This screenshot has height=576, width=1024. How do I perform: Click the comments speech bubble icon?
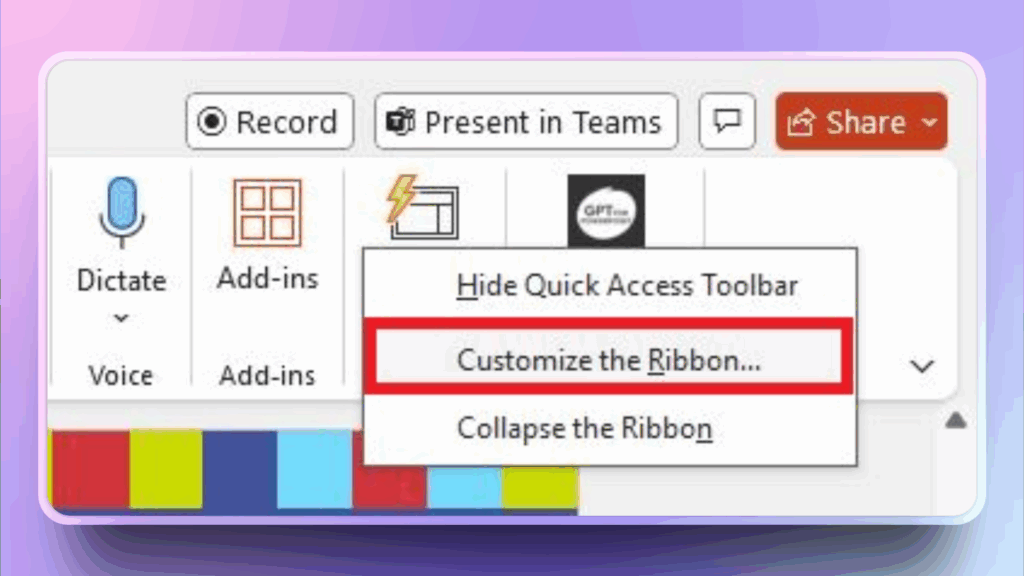(727, 121)
